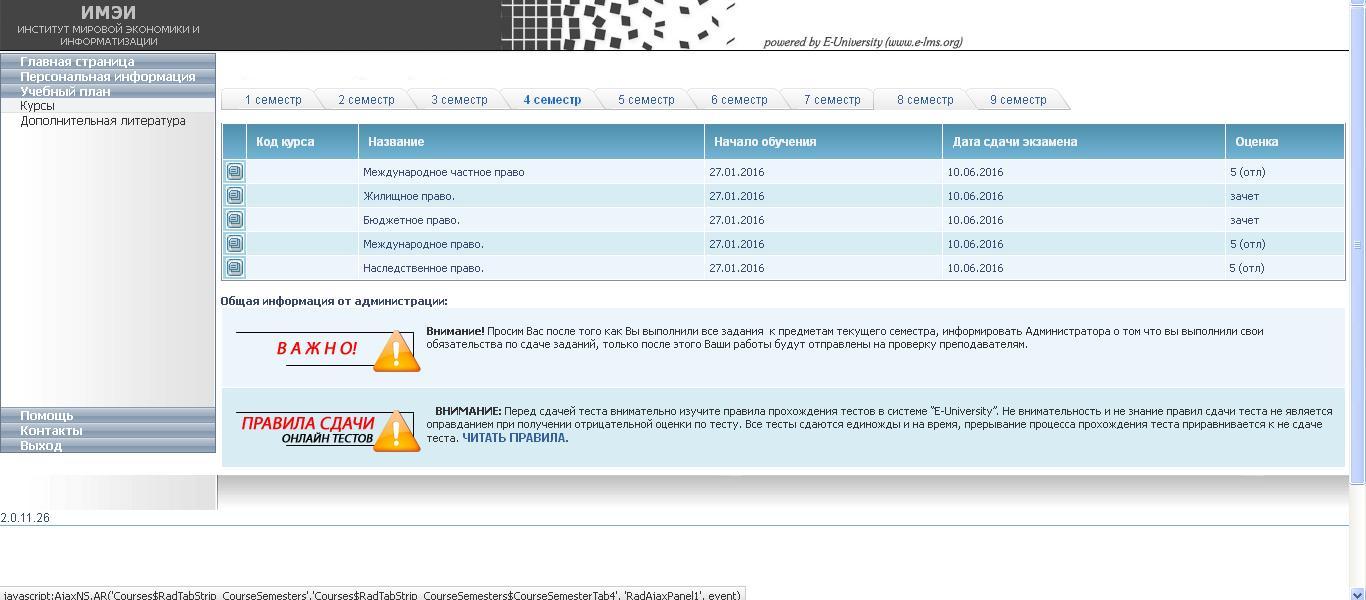The image size is (1366, 600).
Task: Open the Помощь sidebar section
Action: [x=47, y=415]
